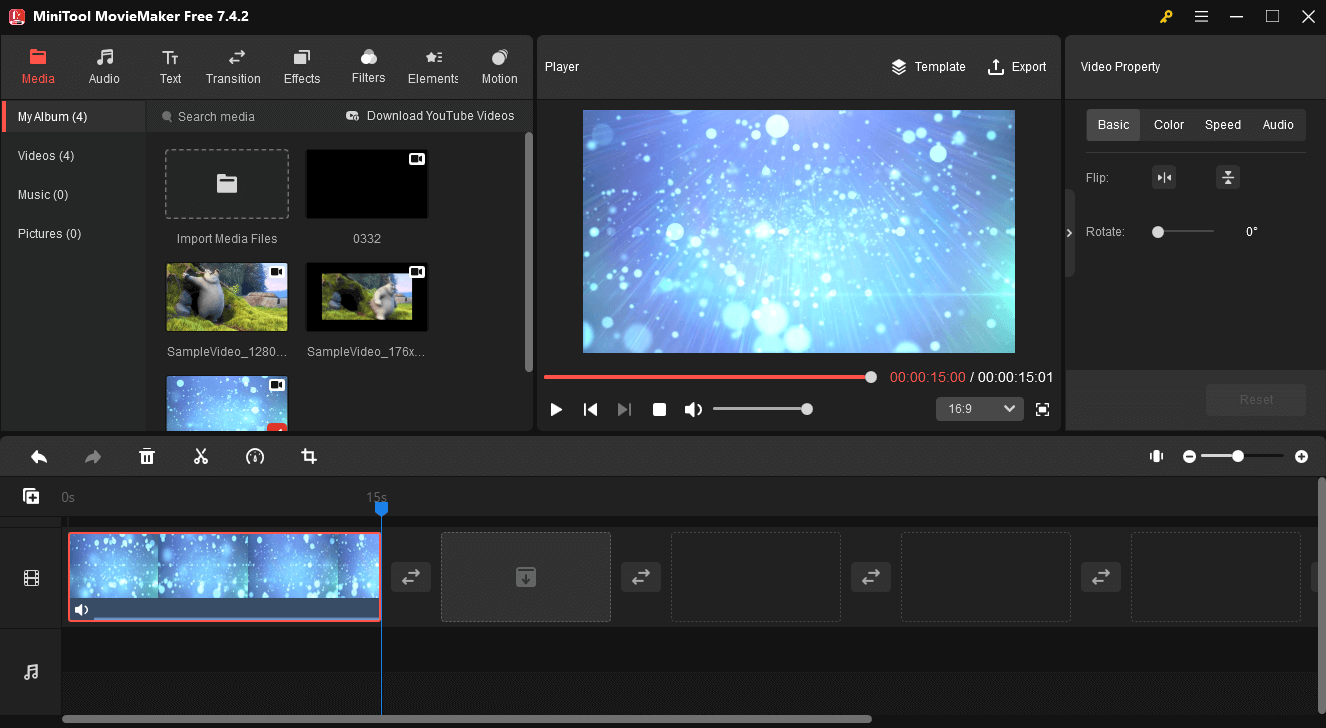Toggle the auto-snap timeline icon
The width and height of the screenshot is (1326, 728).
pos(1156,456)
